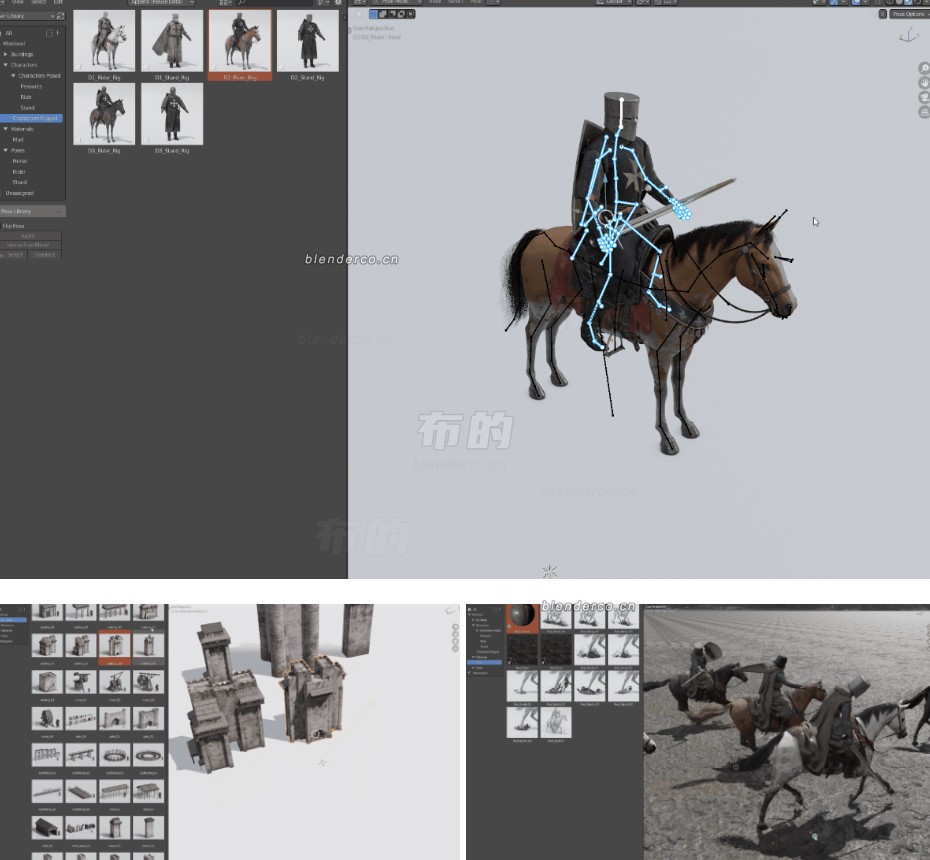Click the orange-highlighted building thumbnail in the bottom-left screenshot
The width and height of the screenshot is (930, 860).
click(114, 648)
